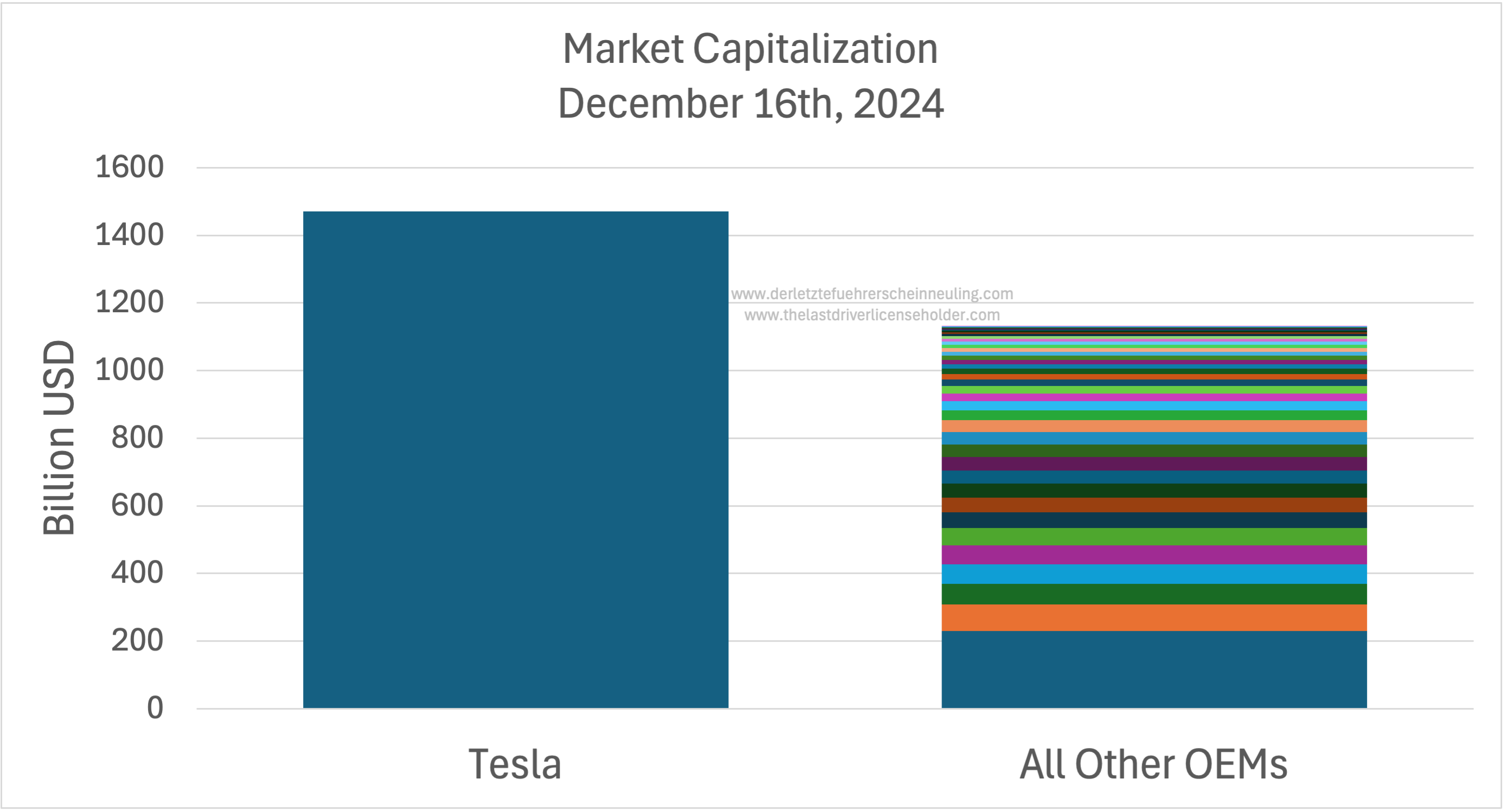The width and height of the screenshot is (1506, 812).
Task: Click the 0 baseline axis label
Action: point(155,708)
